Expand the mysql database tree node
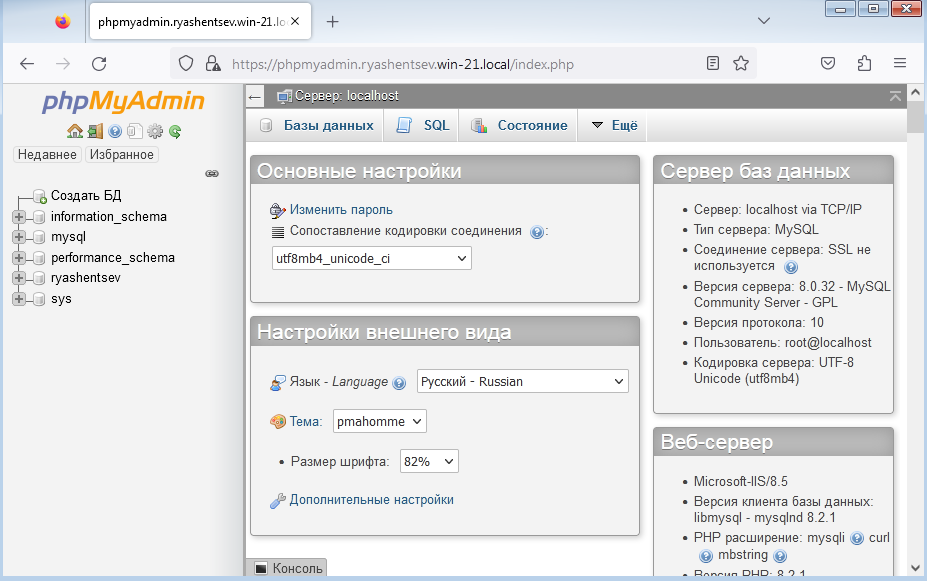Viewport: 927px width, 581px height. 19,237
